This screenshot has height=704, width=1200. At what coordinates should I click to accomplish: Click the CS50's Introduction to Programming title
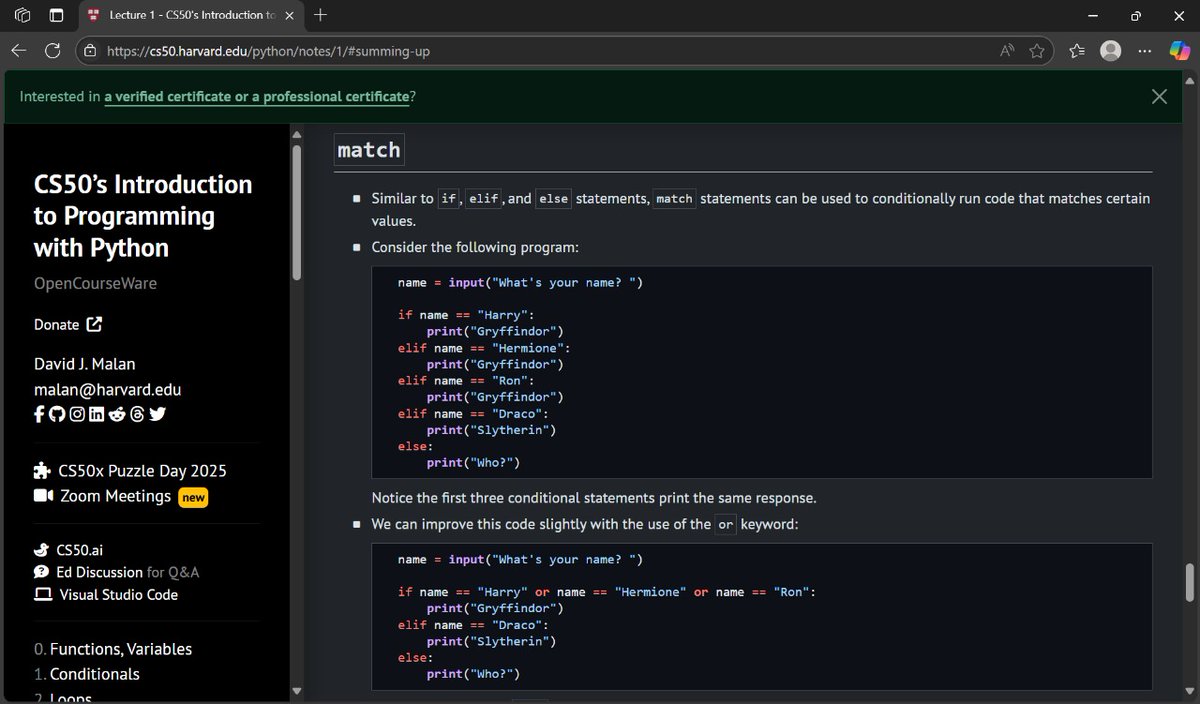point(143,216)
